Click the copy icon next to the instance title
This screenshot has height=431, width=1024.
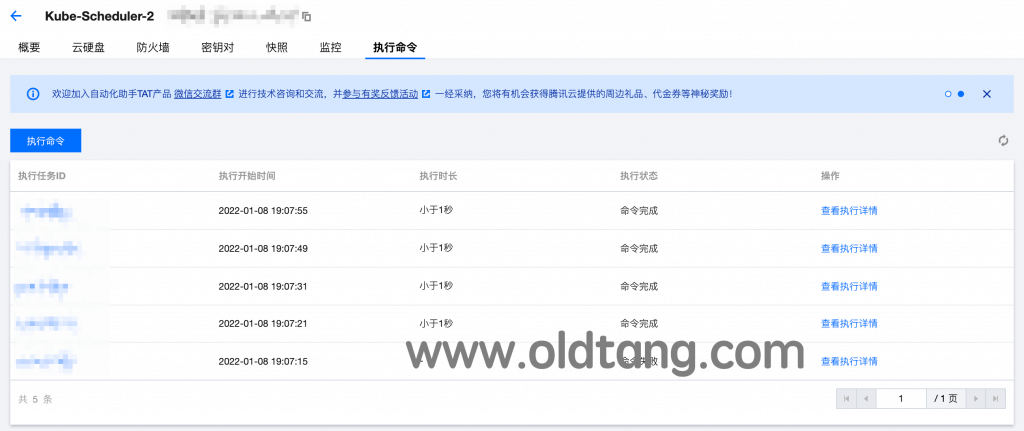pos(307,17)
